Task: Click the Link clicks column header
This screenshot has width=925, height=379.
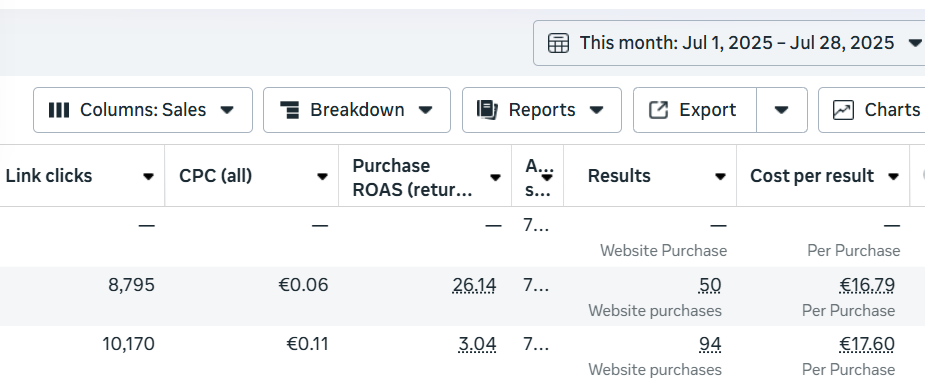Action: point(49,176)
